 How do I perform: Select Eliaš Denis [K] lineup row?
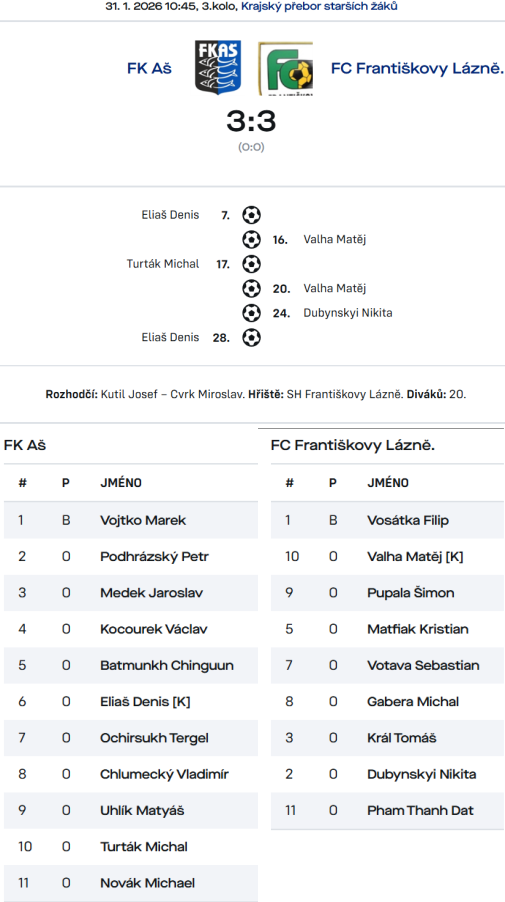[x=131, y=701]
